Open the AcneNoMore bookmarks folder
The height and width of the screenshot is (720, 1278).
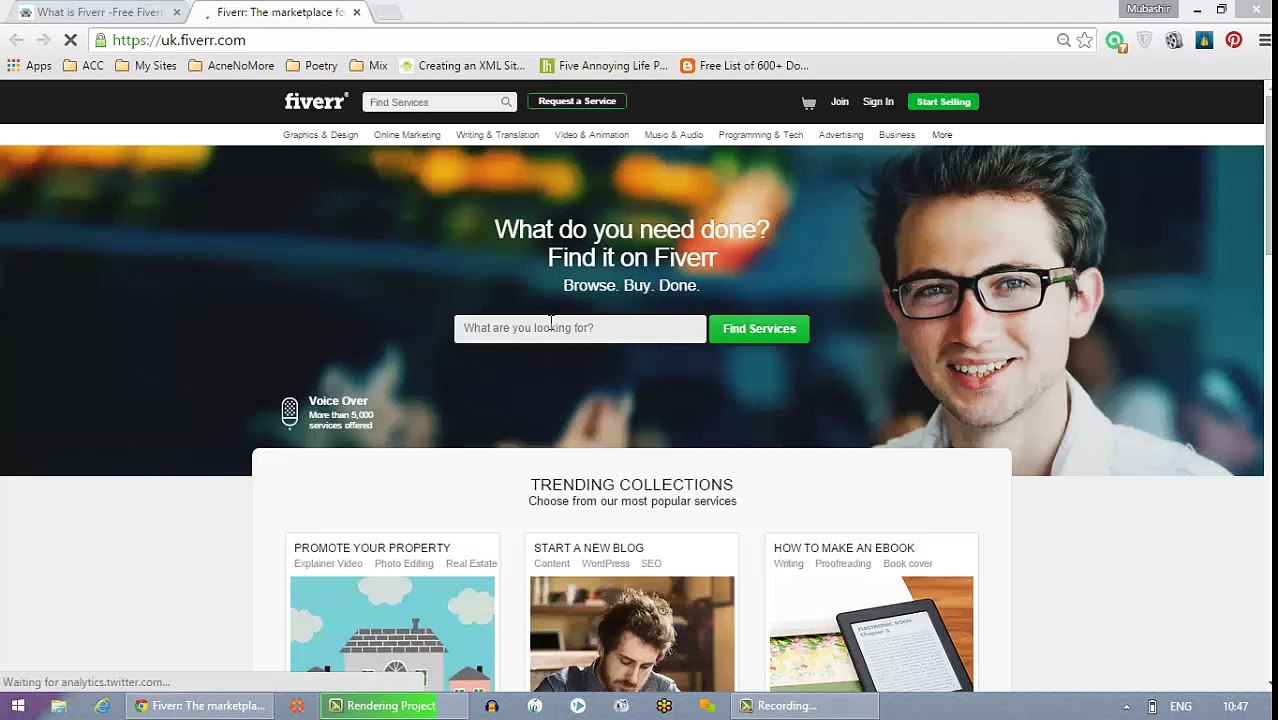point(231,66)
